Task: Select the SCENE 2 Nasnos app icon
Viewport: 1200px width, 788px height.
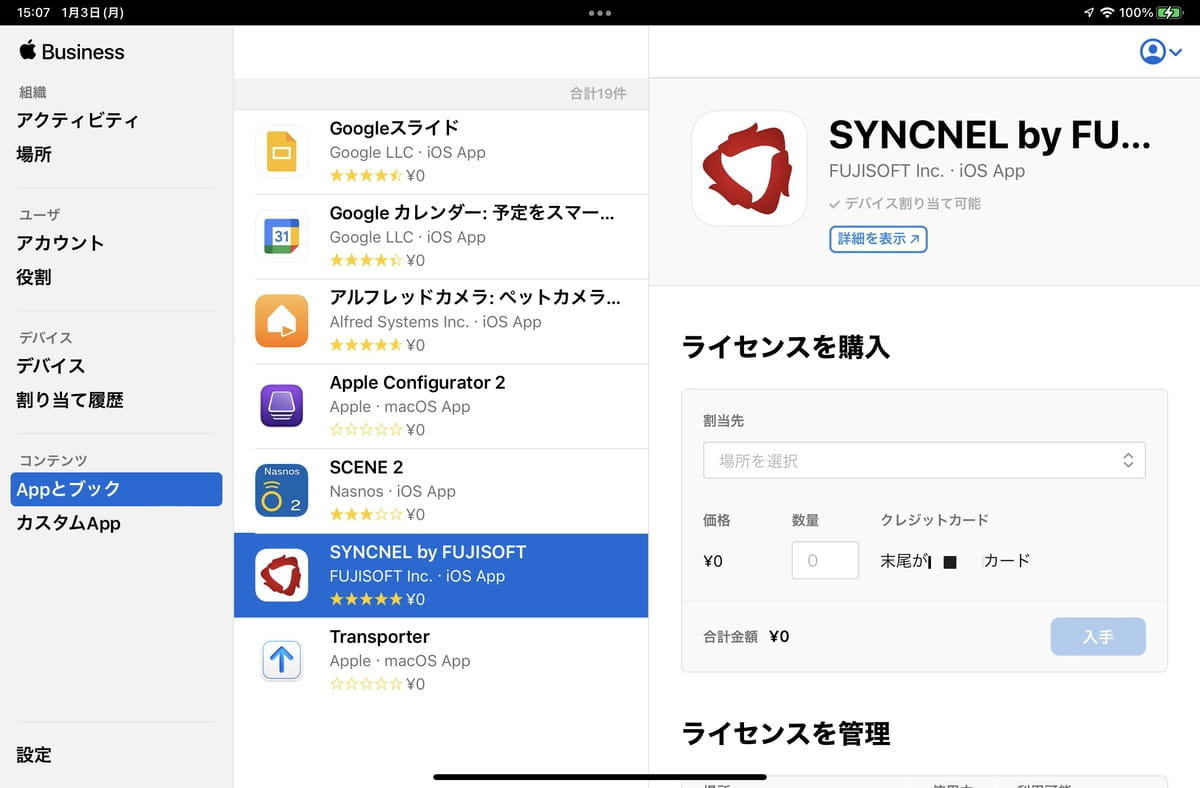Action: (282, 490)
